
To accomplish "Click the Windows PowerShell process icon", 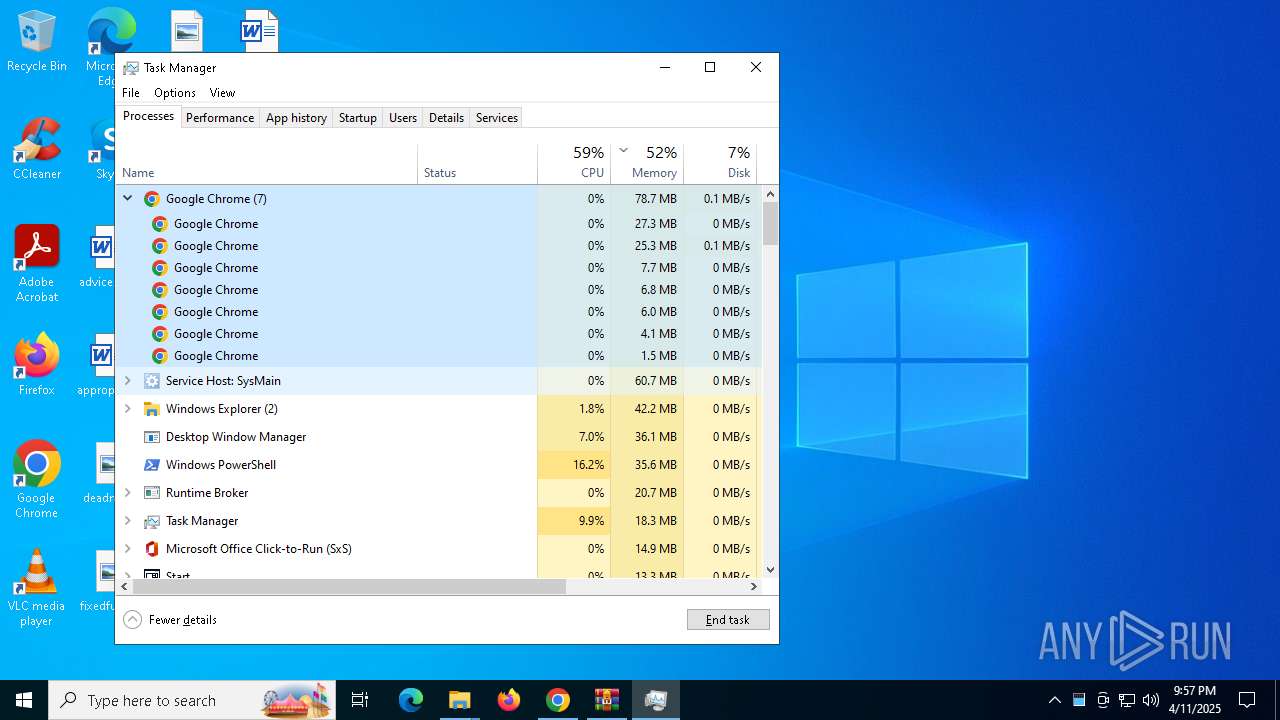I will tap(152, 465).
